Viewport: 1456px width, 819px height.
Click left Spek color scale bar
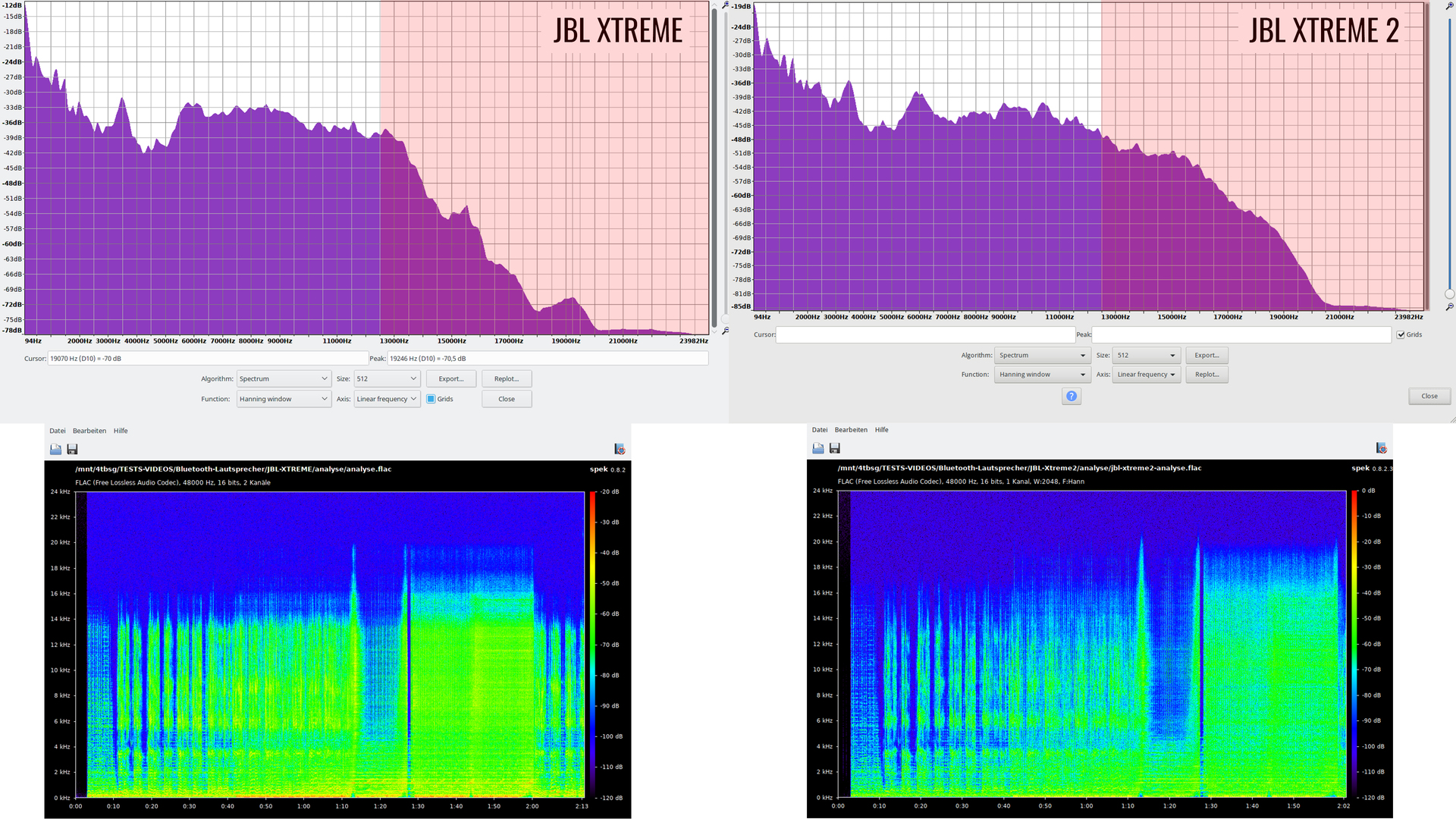[591, 645]
